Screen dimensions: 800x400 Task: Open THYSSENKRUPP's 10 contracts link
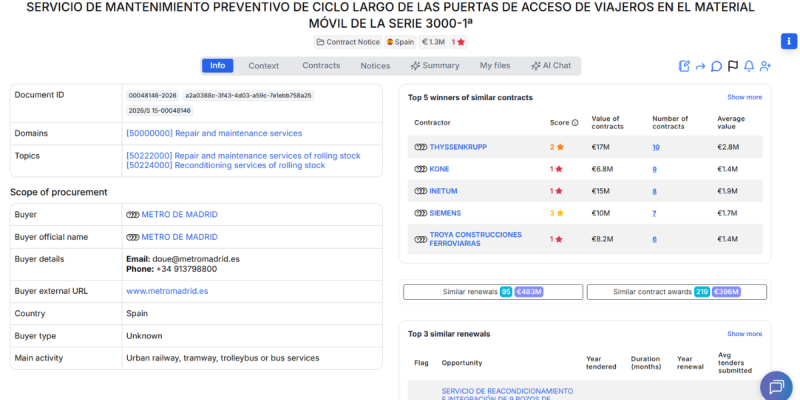click(x=656, y=147)
